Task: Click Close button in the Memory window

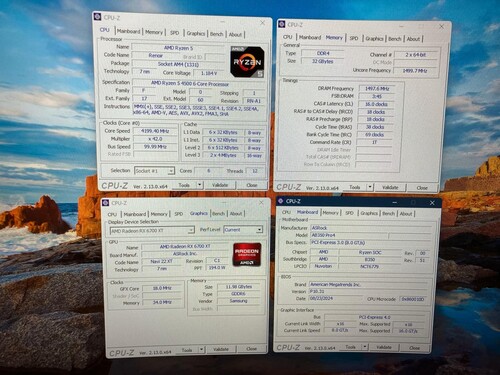Action: tap(422, 188)
